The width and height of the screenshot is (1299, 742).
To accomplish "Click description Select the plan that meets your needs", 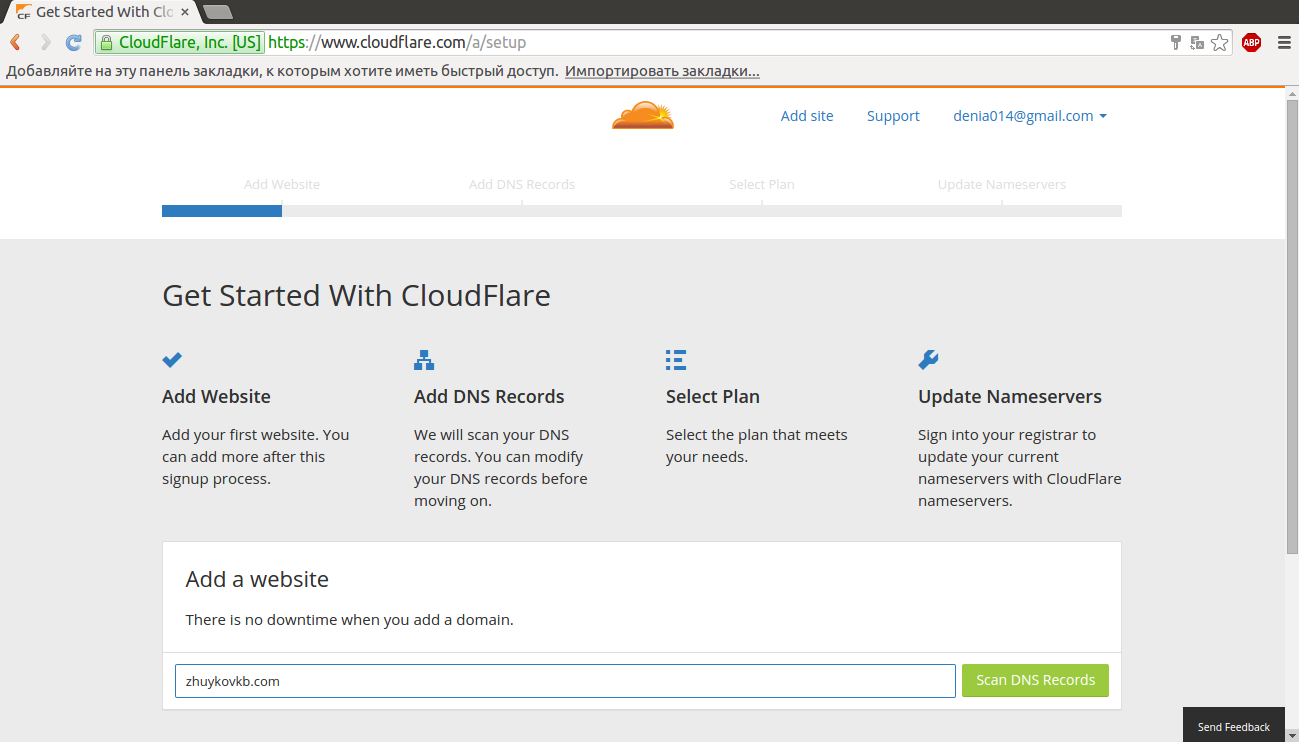I will click(x=757, y=446).
